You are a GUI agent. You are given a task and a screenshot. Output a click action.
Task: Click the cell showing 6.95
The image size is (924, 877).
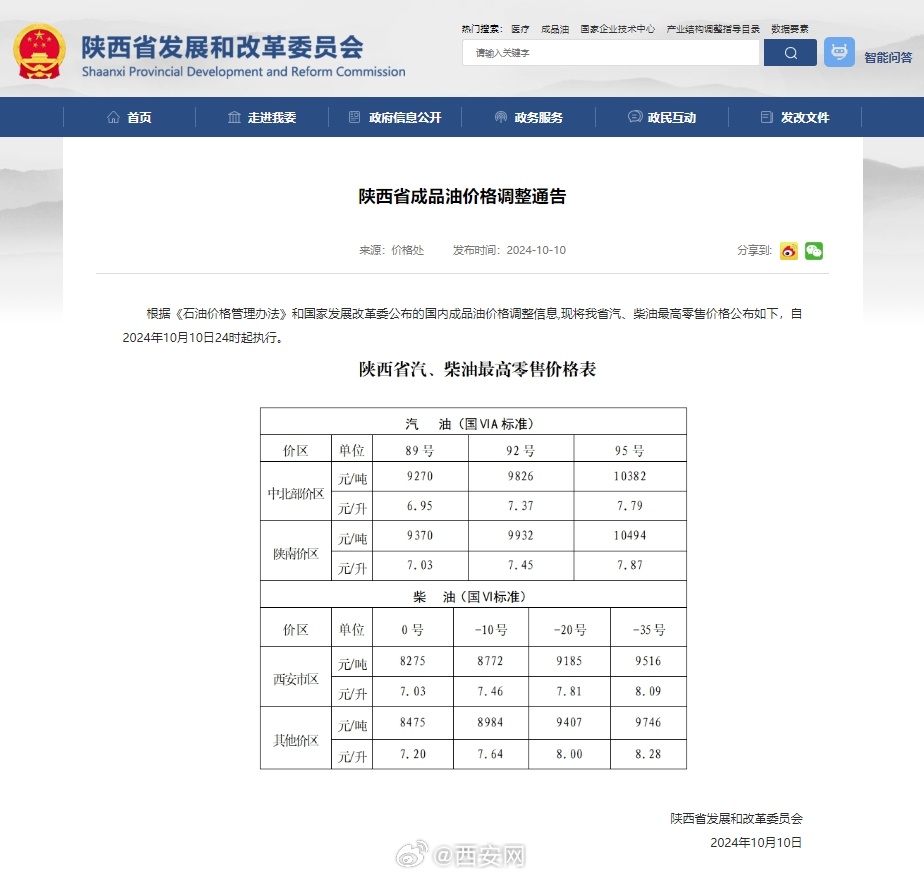pyautogui.click(x=420, y=506)
